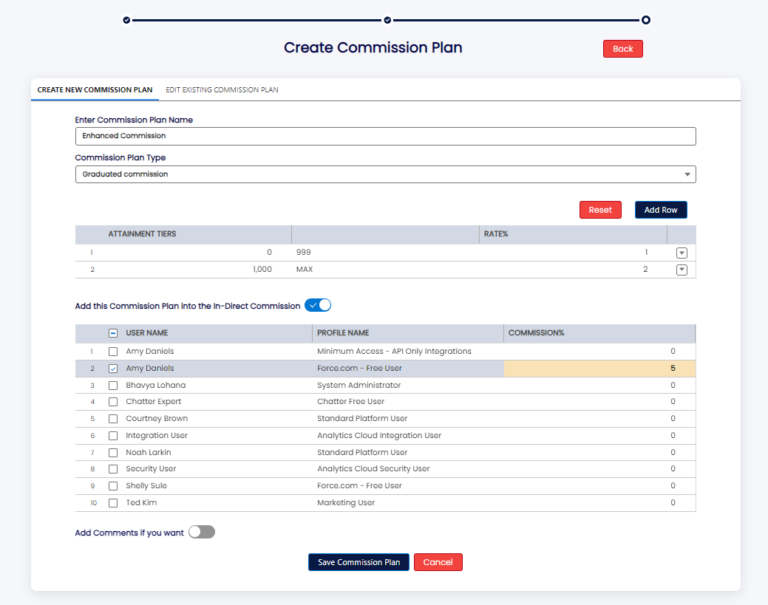Select the Create New Commission Plan tab
This screenshot has height=605, width=768.
(x=95, y=90)
